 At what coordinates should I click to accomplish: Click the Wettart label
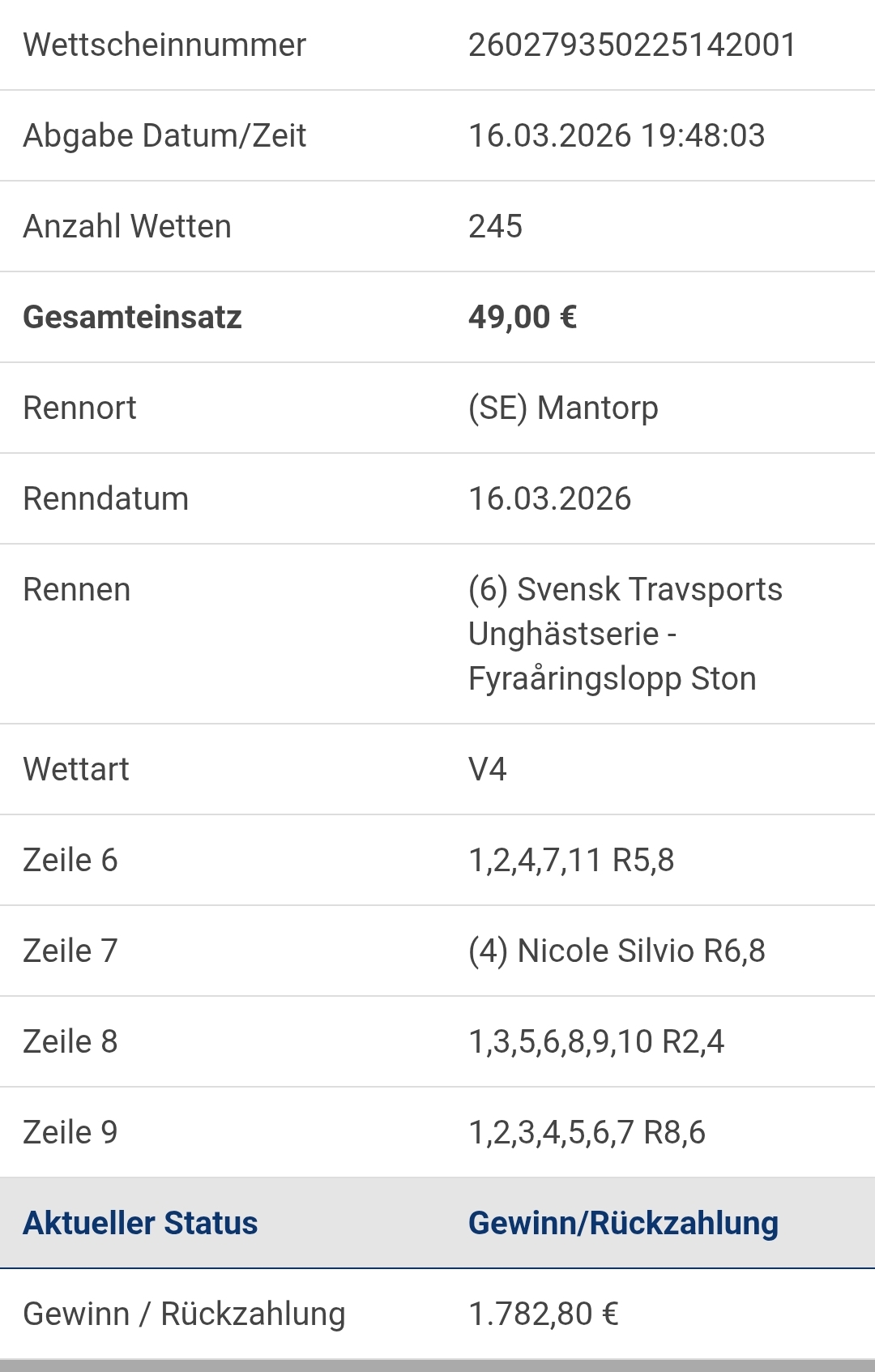tap(76, 769)
